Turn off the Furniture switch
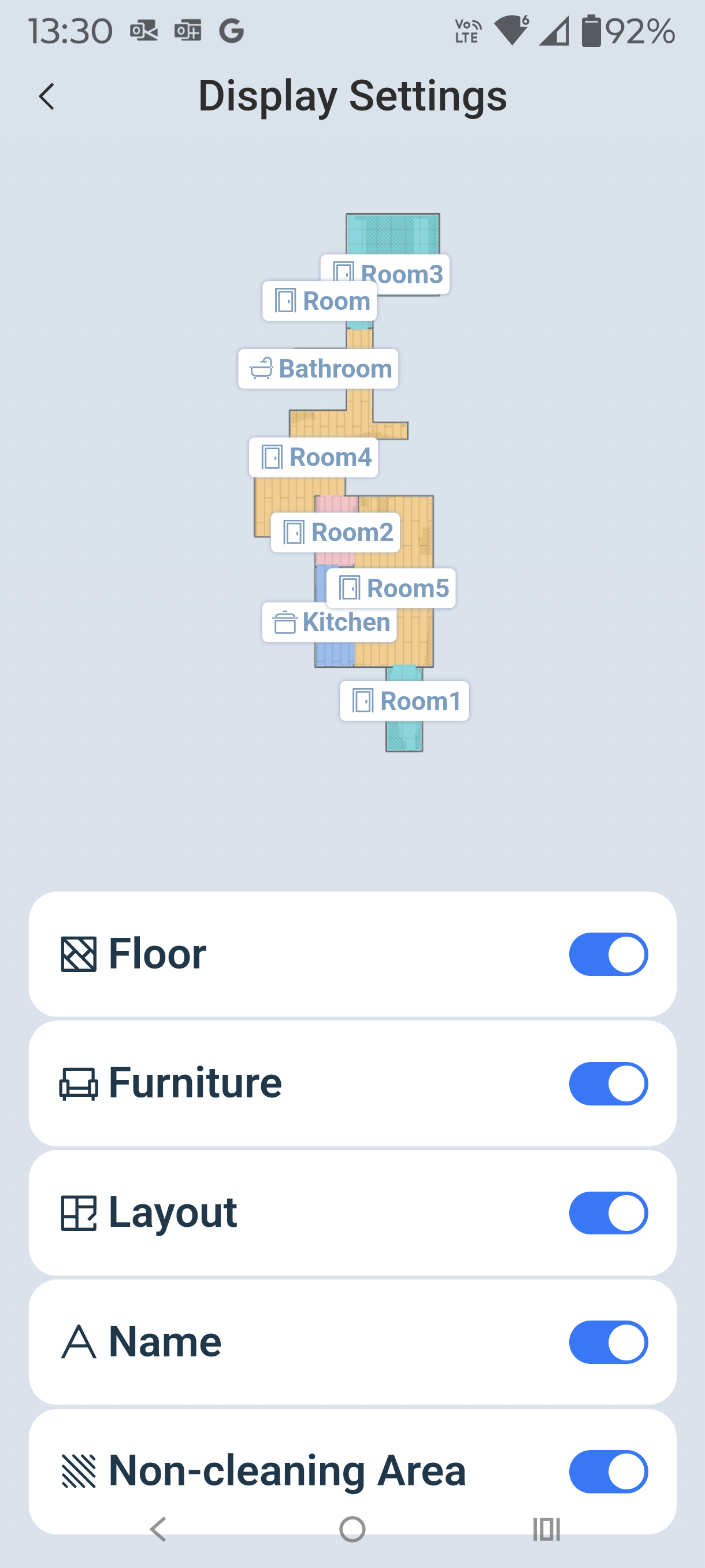The image size is (705, 1568). click(608, 1083)
